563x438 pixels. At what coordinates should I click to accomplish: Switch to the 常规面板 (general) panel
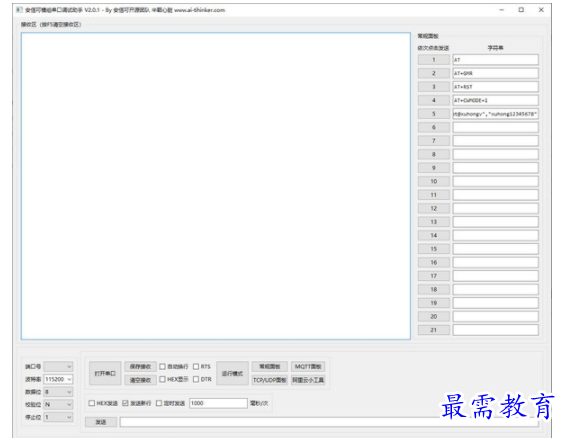[270, 367]
